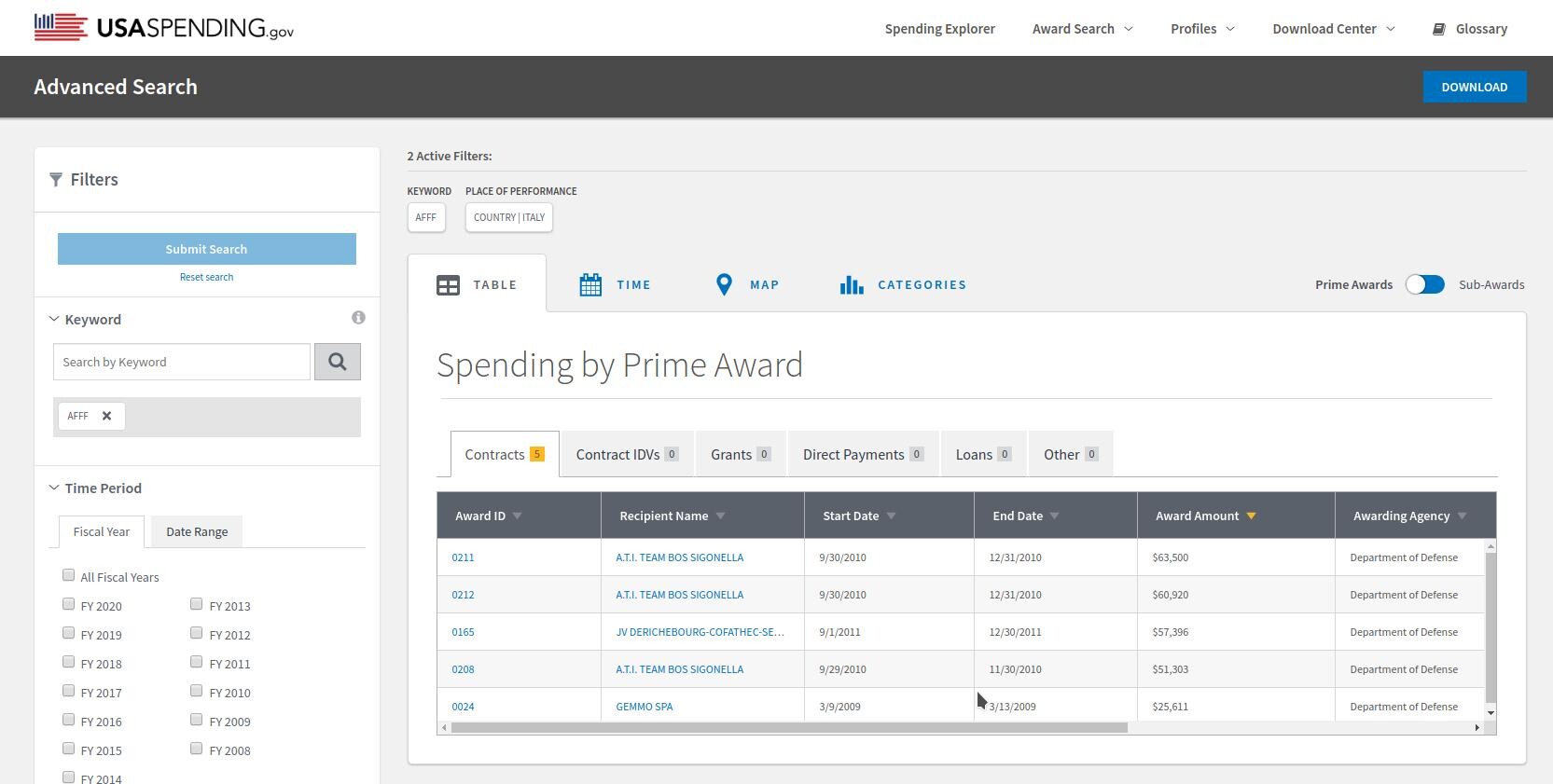1553x784 pixels.
Task: Click table horizontal scroll left arrow
Action: pyautogui.click(x=444, y=727)
